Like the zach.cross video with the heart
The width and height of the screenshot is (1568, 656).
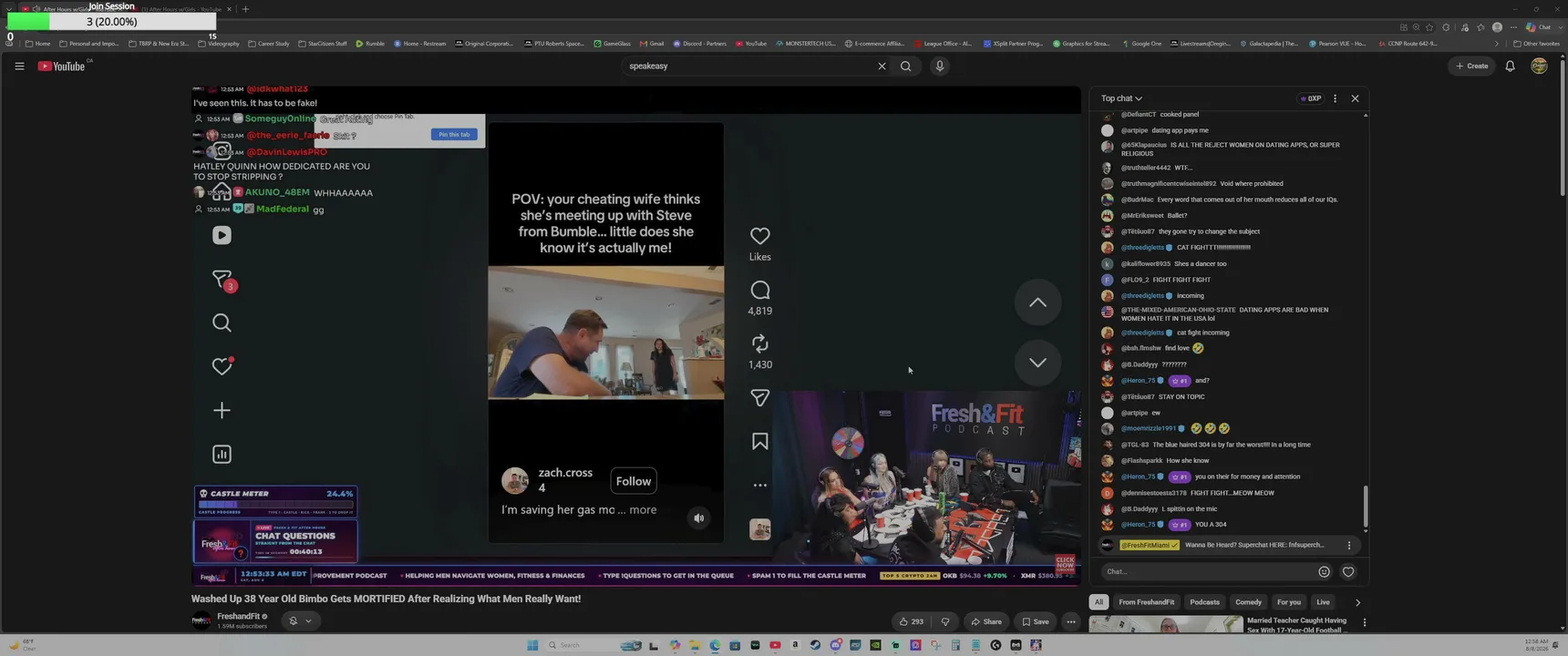click(760, 236)
